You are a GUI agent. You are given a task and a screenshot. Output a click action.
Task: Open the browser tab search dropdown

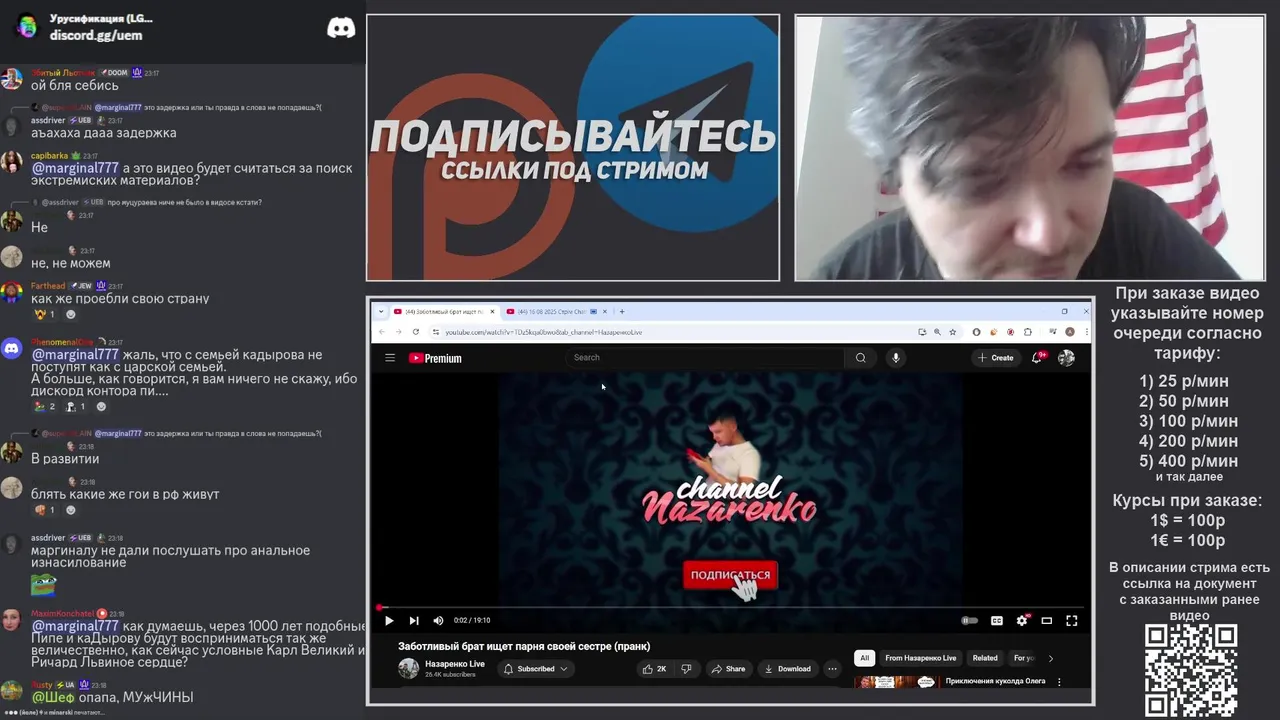tap(380, 311)
